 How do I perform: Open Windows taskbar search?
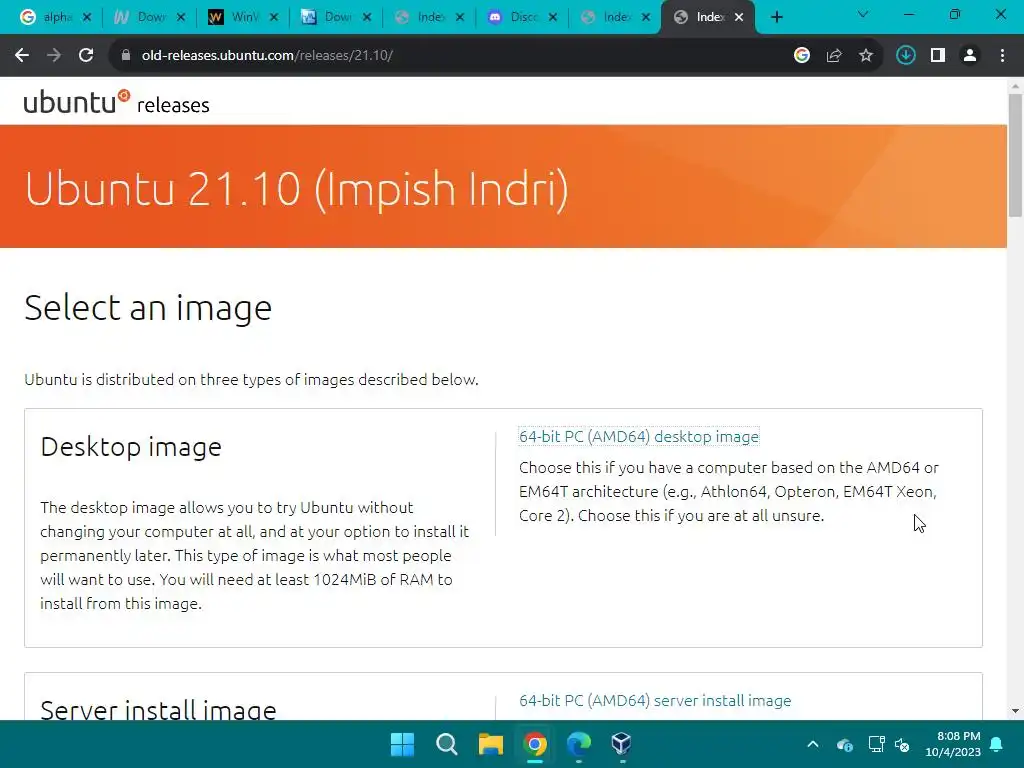(447, 744)
